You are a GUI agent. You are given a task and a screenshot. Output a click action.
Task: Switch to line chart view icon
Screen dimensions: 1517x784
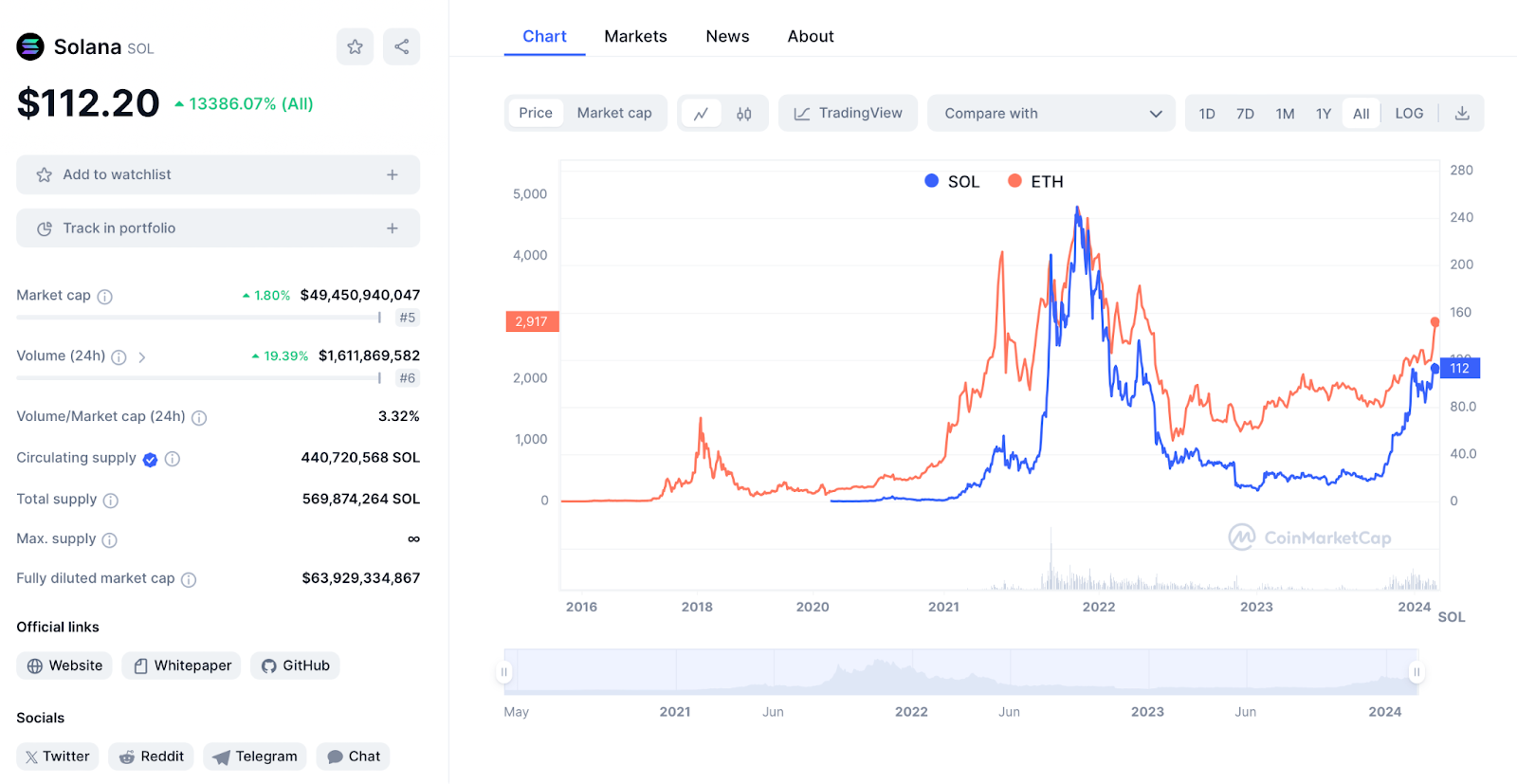pos(702,114)
